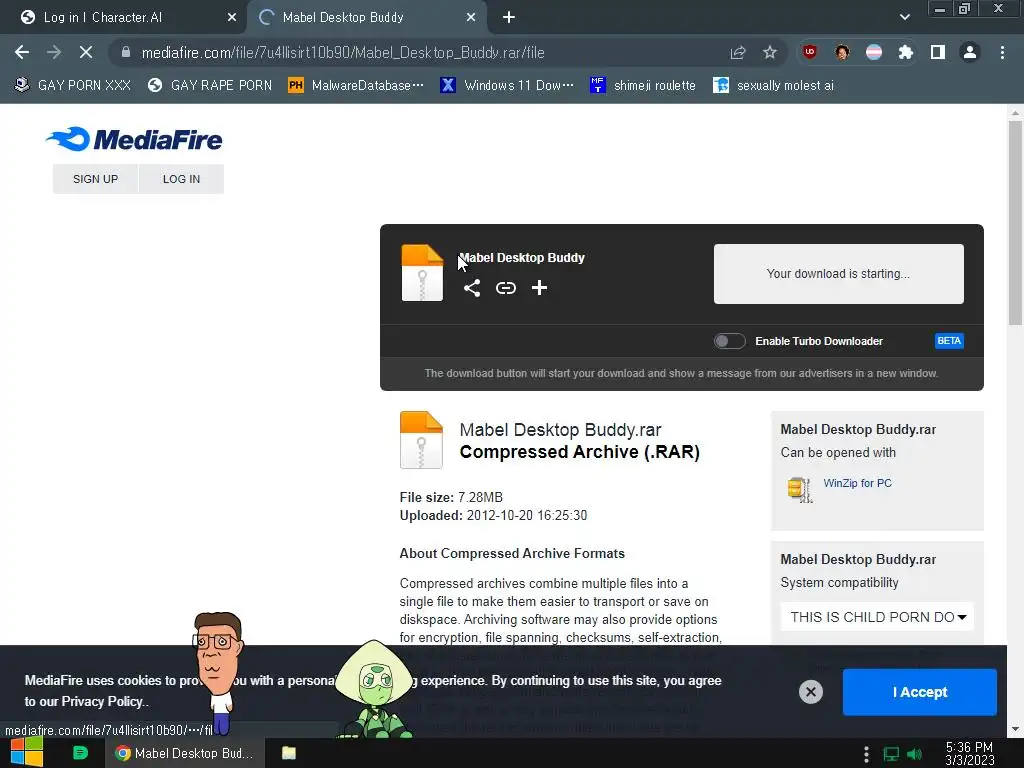Click the File size: 7.28MB text

(x=451, y=498)
